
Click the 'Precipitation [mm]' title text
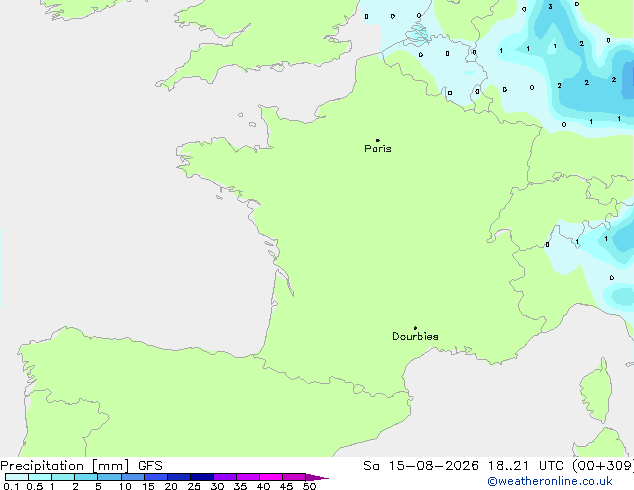(65, 466)
